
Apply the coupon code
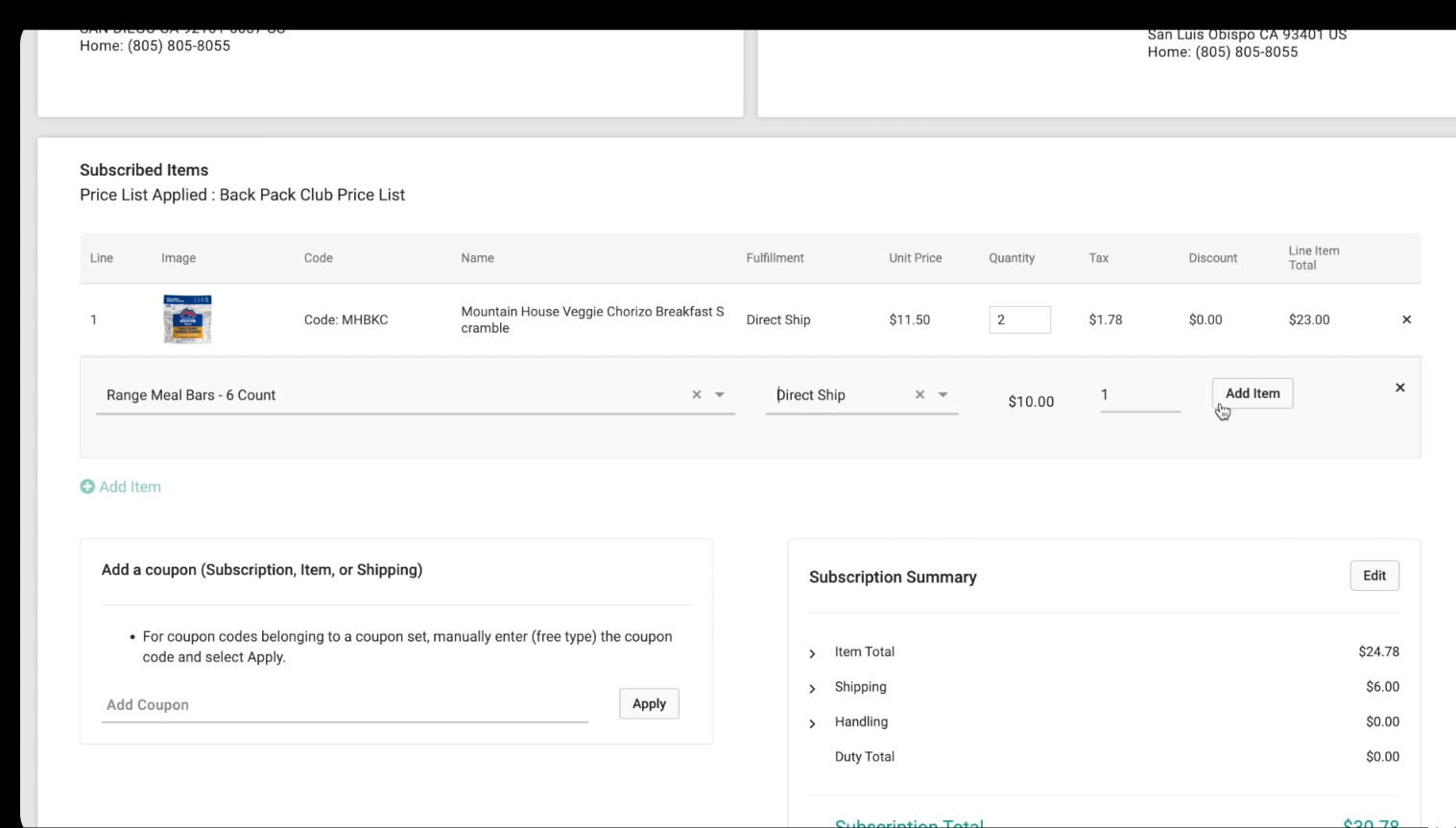(x=649, y=703)
